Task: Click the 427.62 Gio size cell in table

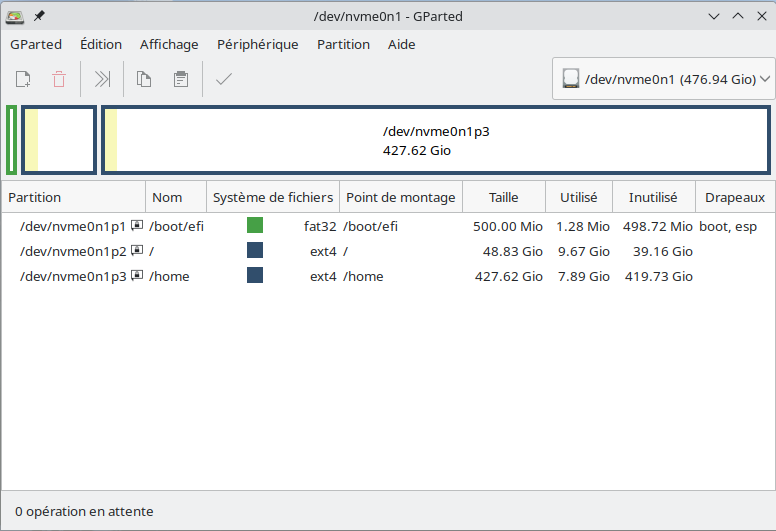Action: 509,276
